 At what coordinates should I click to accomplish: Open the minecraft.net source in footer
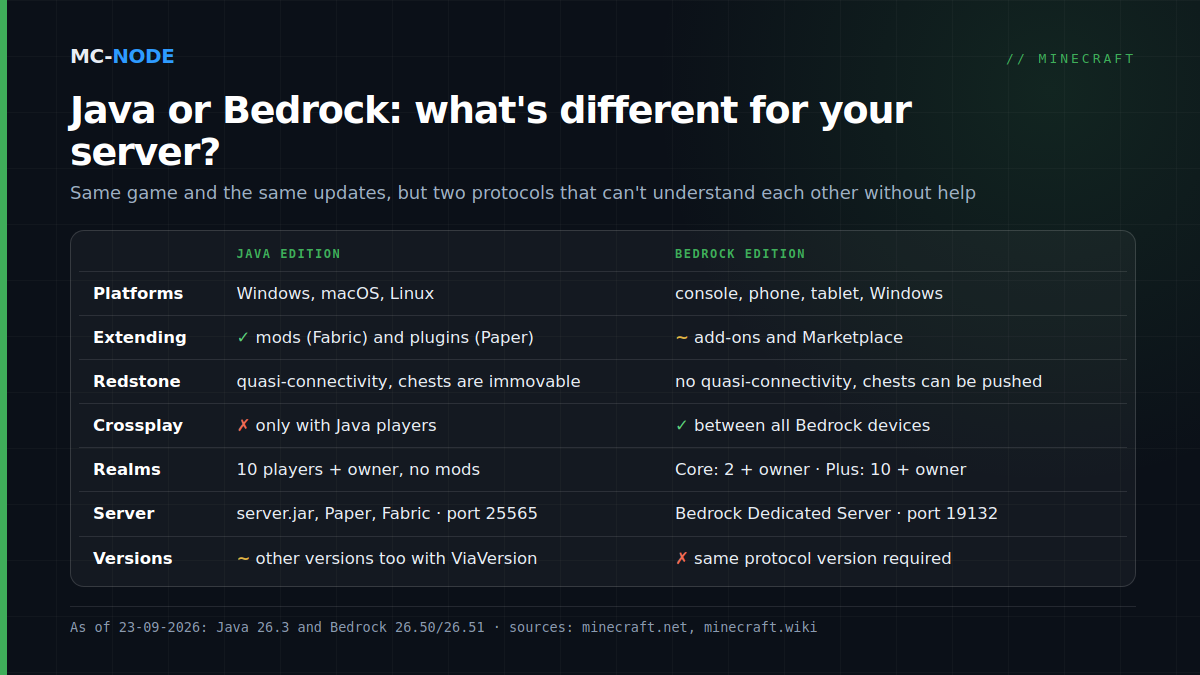point(635,628)
